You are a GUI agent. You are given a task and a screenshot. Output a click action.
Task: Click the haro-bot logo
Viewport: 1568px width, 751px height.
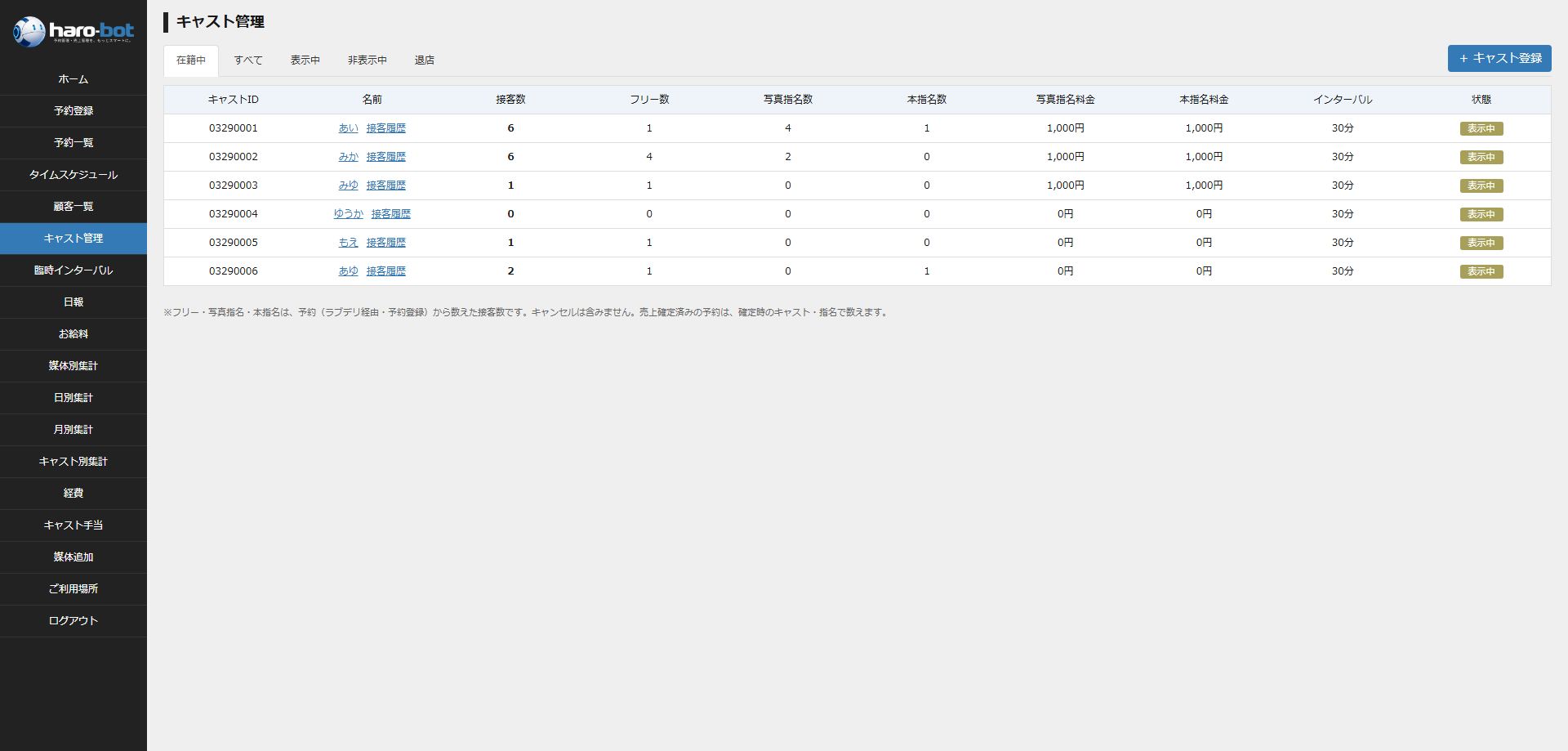click(x=73, y=31)
